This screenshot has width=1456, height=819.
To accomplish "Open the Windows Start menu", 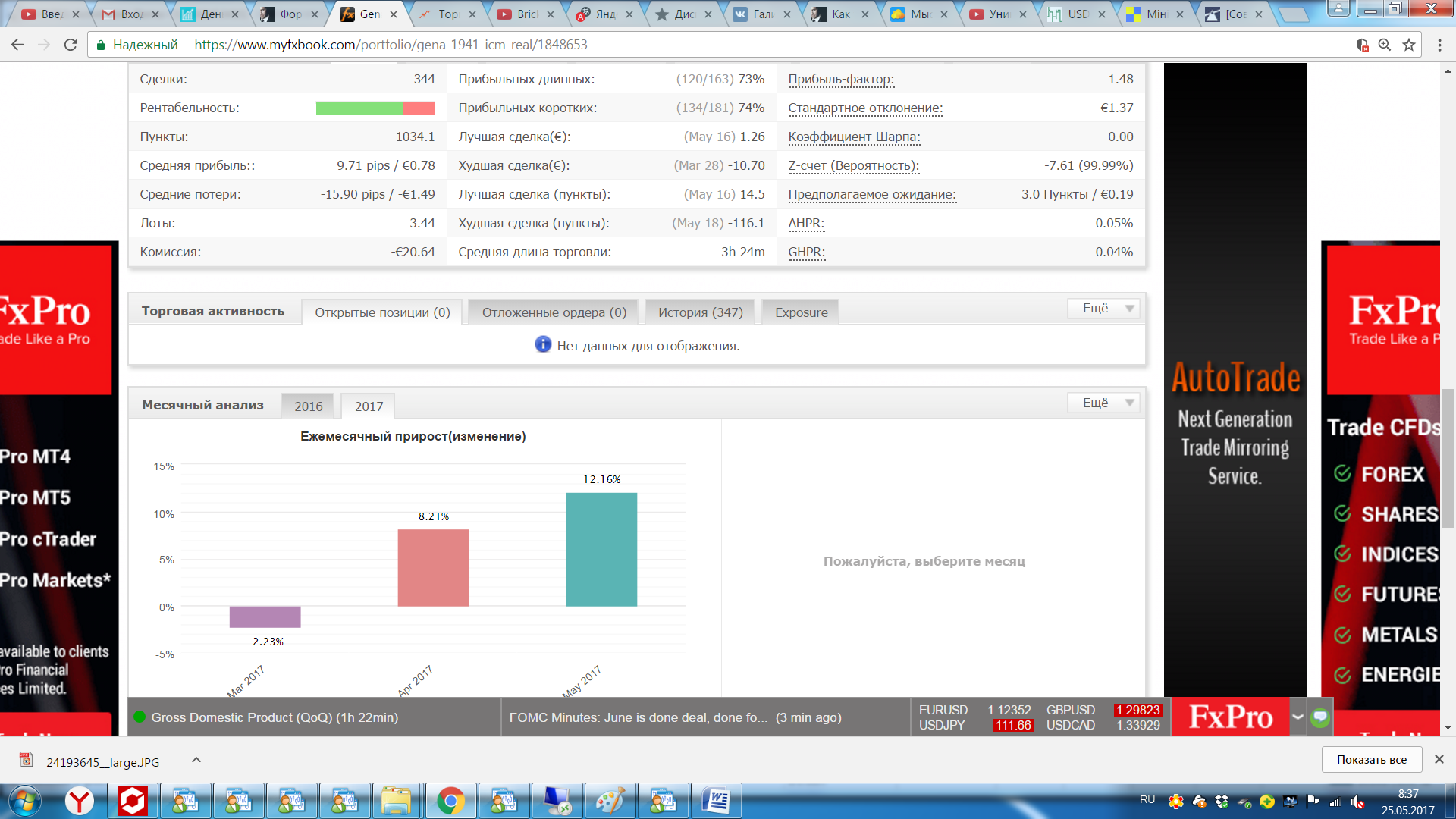I will pyautogui.click(x=24, y=801).
